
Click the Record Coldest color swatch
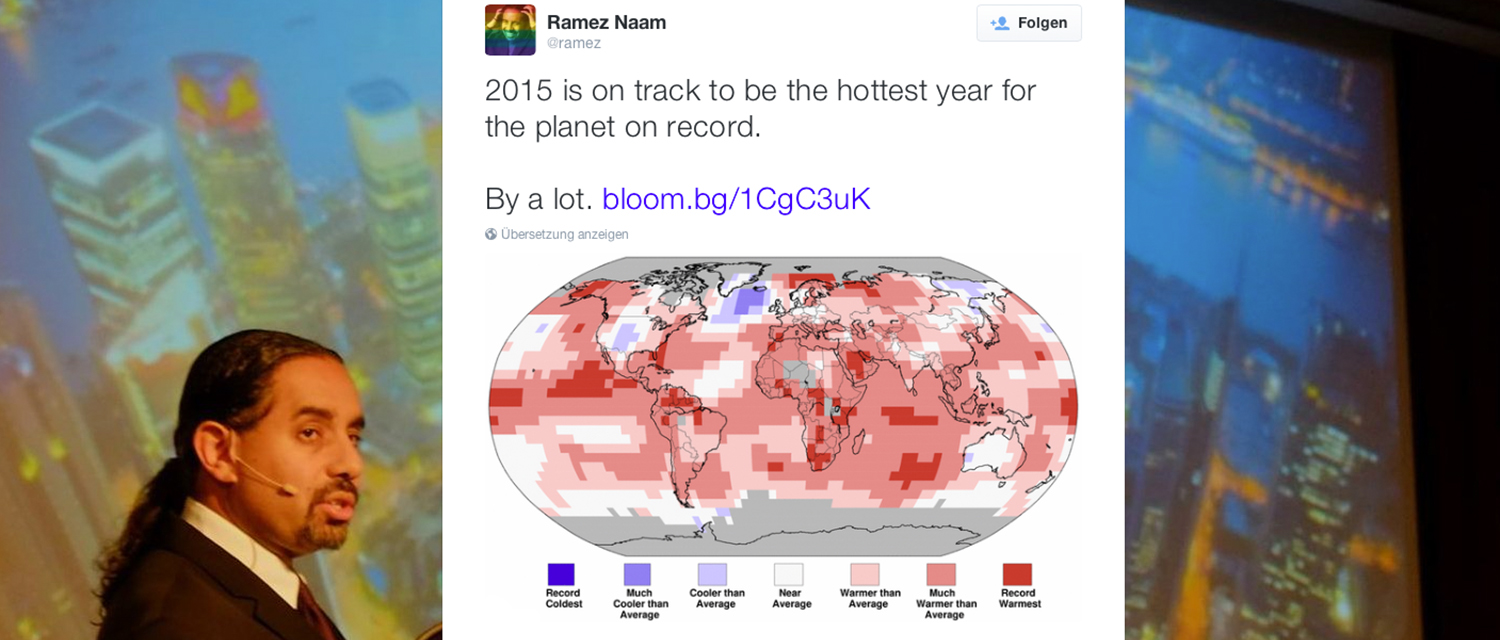561,574
